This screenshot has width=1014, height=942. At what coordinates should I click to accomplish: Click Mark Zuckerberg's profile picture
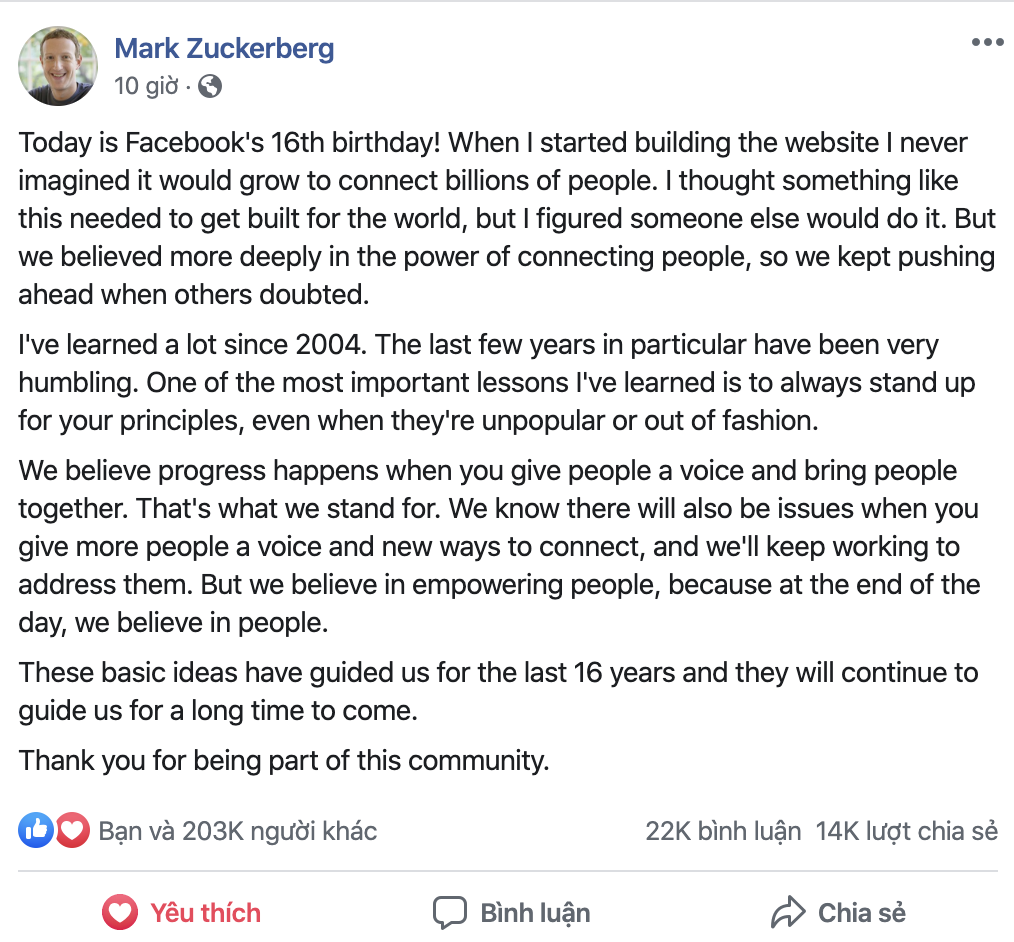[58, 66]
